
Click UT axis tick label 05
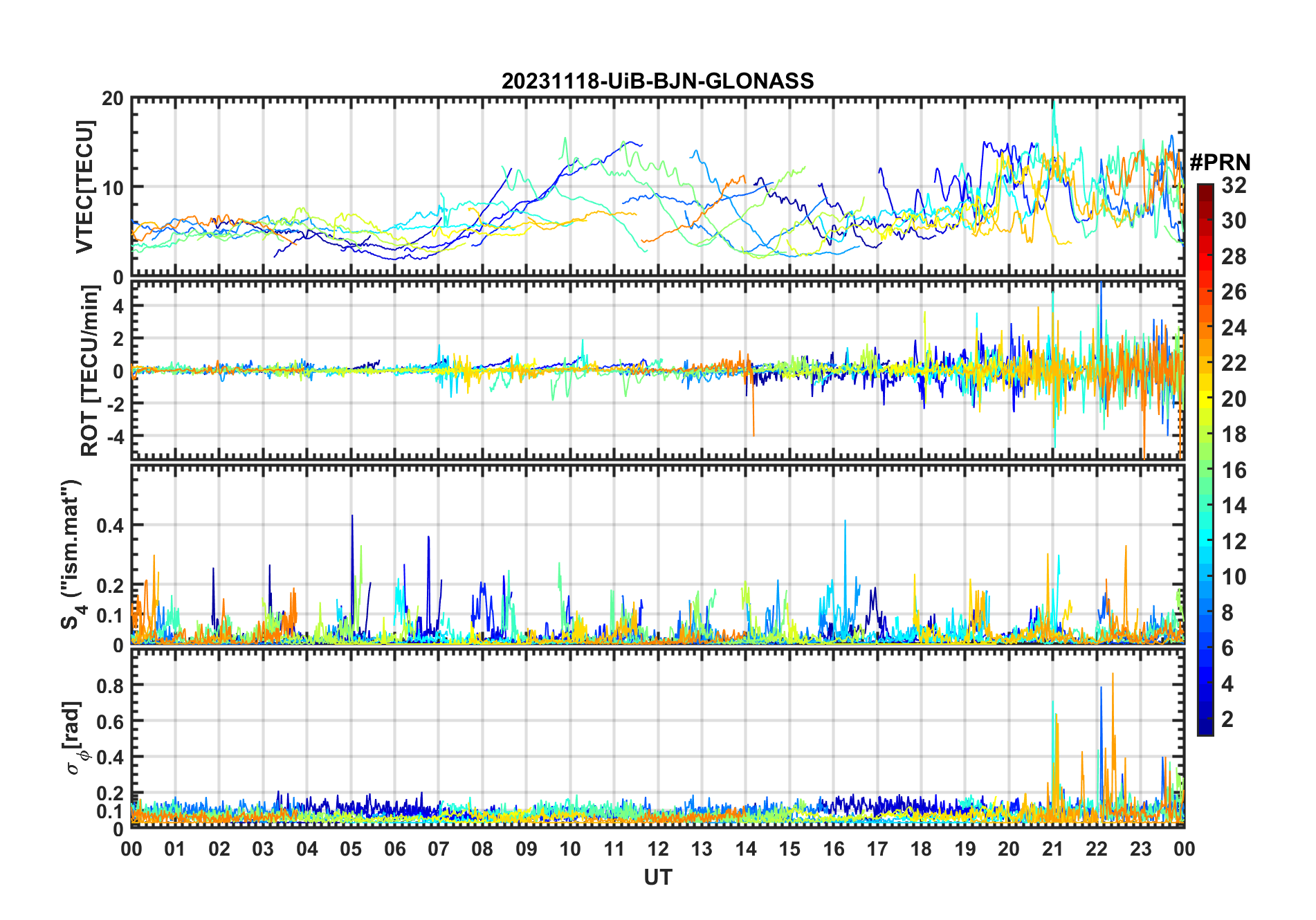pyautogui.click(x=351, y=849)
